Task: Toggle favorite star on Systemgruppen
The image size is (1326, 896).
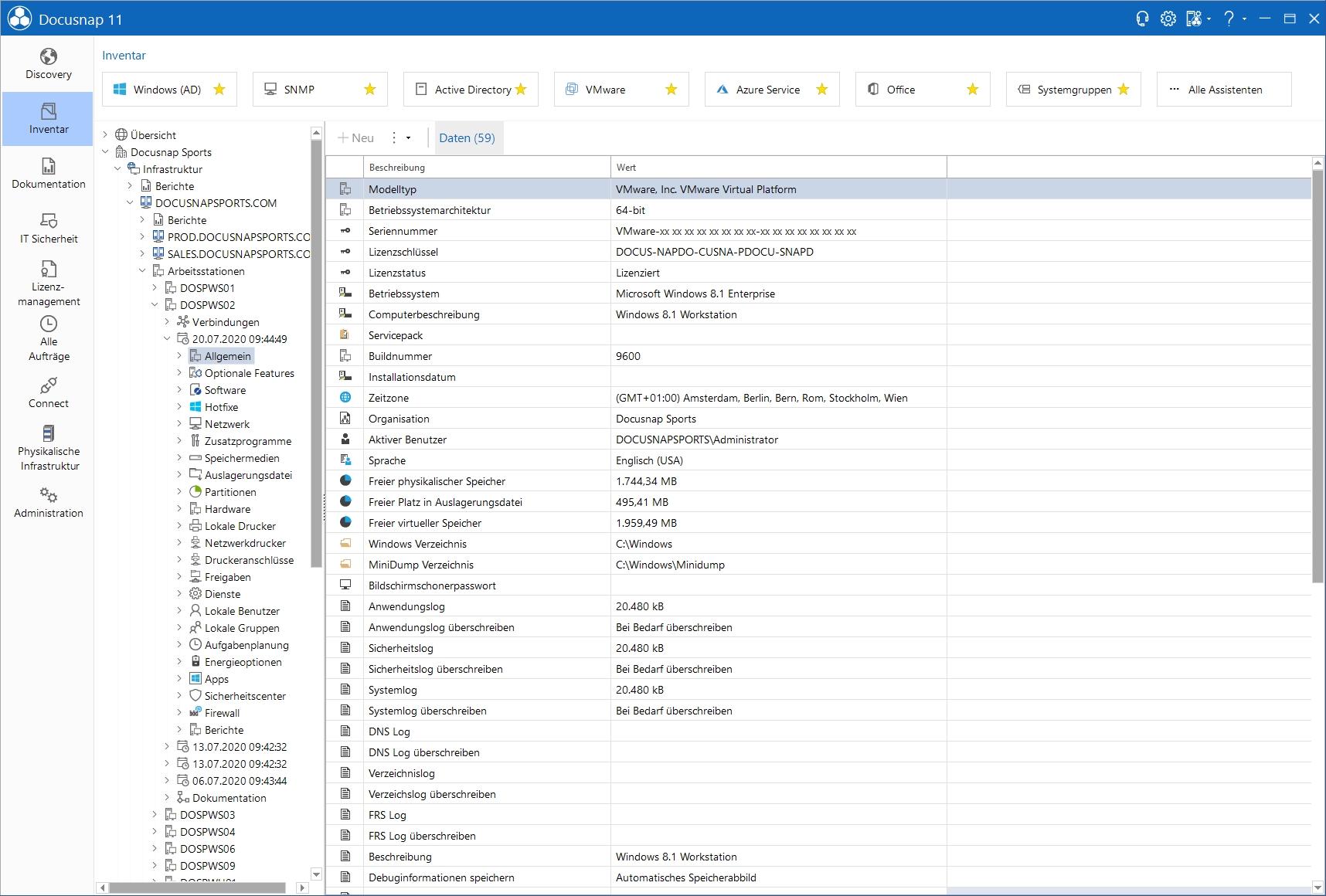Action: [x=1124, y=90]
